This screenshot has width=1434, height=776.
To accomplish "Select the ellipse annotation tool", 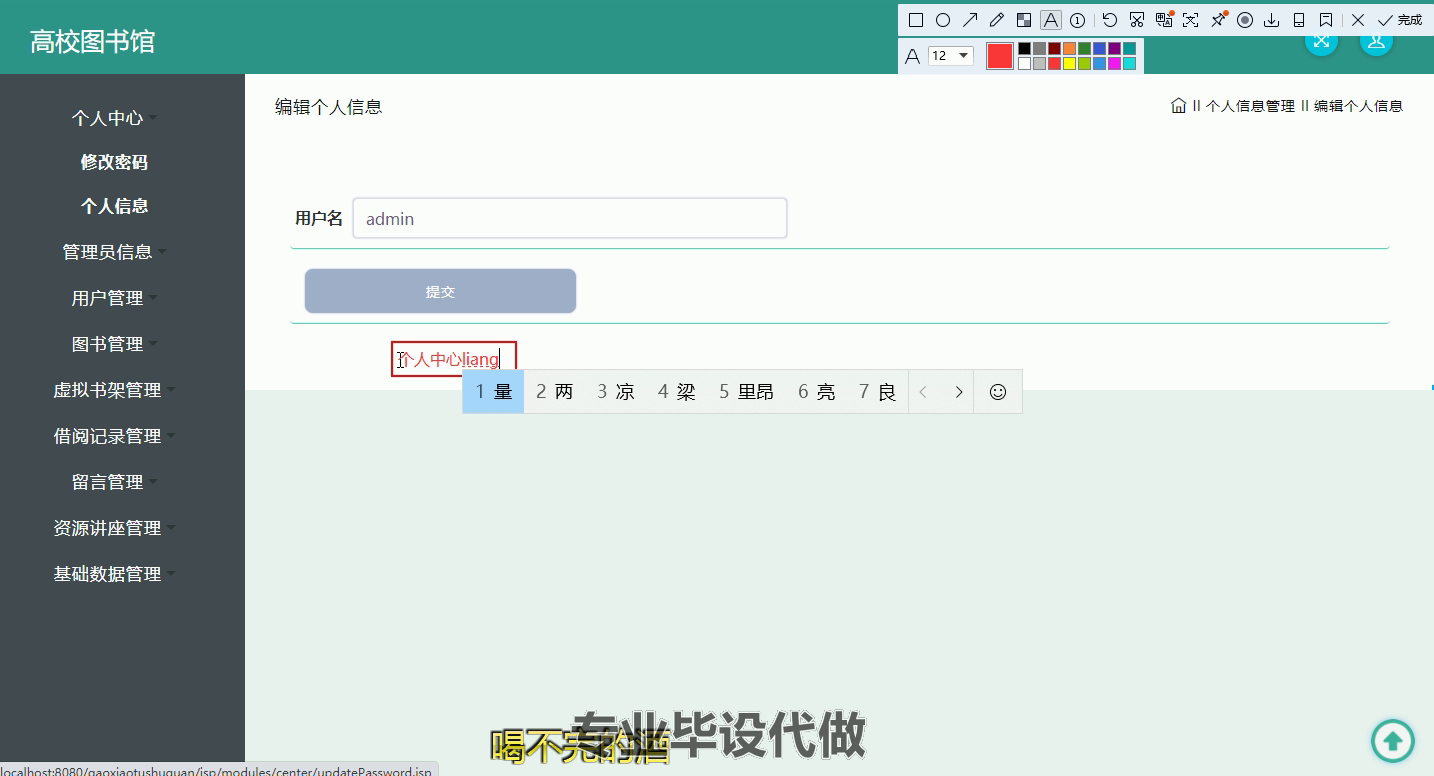I will 943,20.
